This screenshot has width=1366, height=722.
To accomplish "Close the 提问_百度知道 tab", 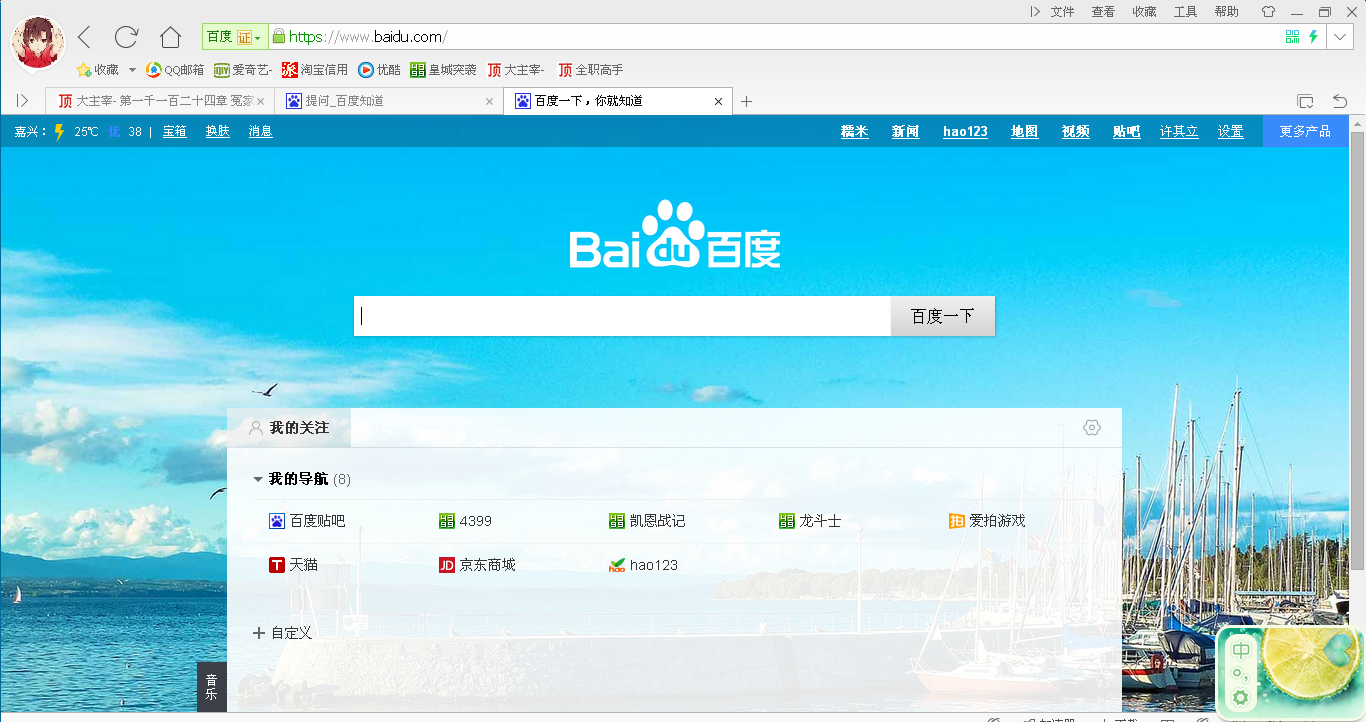I will click(x=489, y=101).
